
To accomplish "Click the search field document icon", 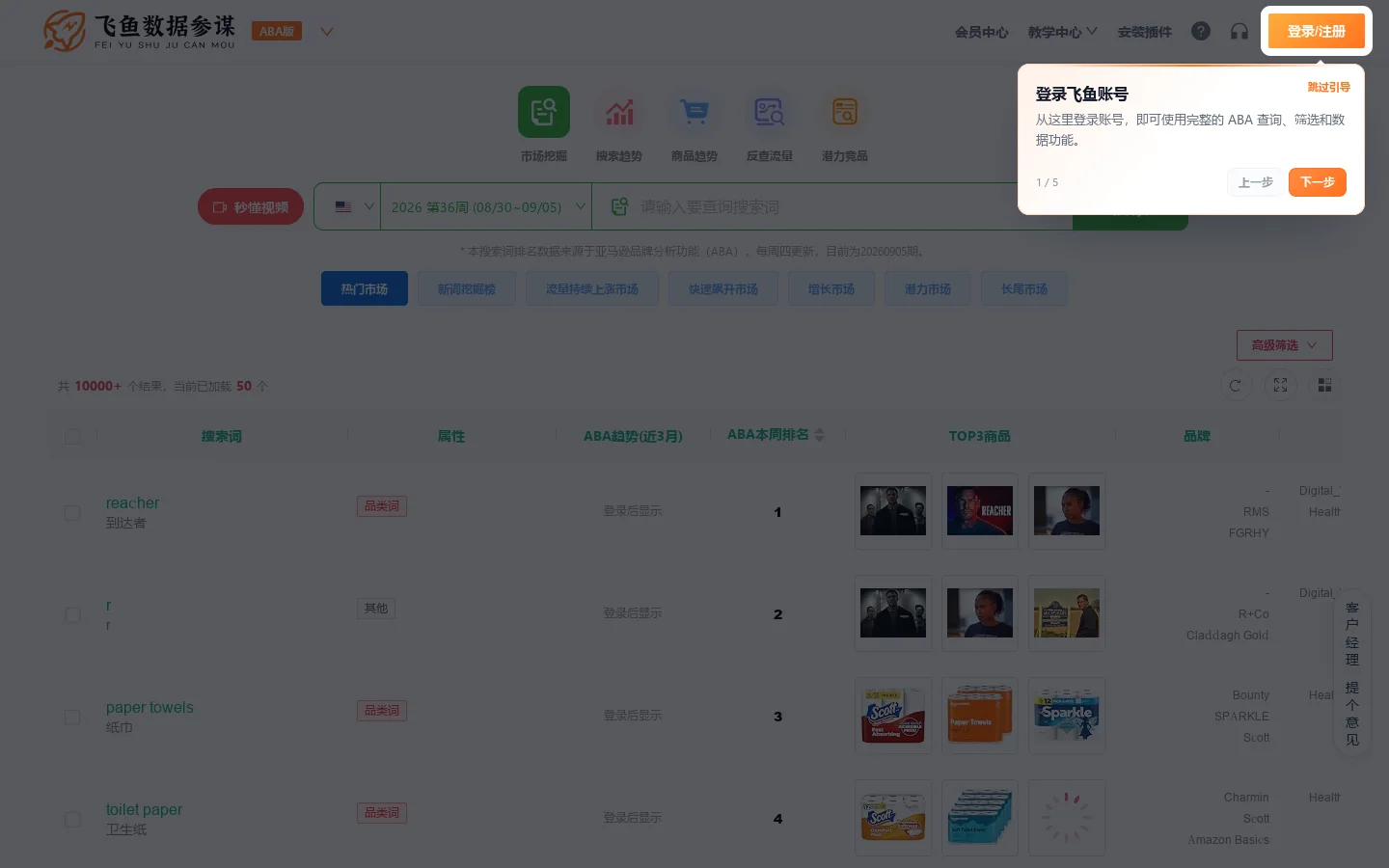I will point(619,206).
